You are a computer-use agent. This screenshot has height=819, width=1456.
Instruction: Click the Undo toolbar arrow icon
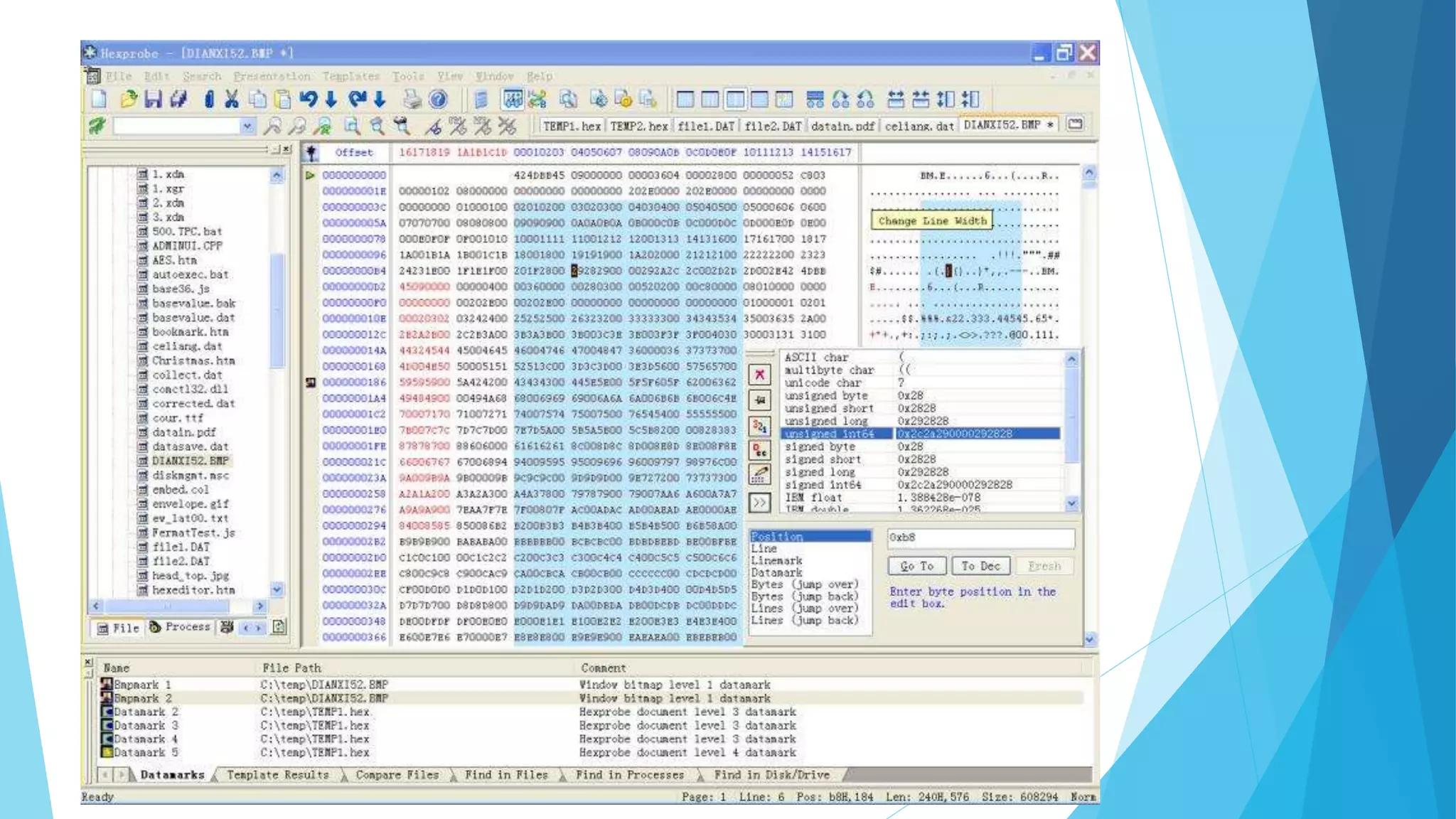pyautogui.click(x=308, y=100)
